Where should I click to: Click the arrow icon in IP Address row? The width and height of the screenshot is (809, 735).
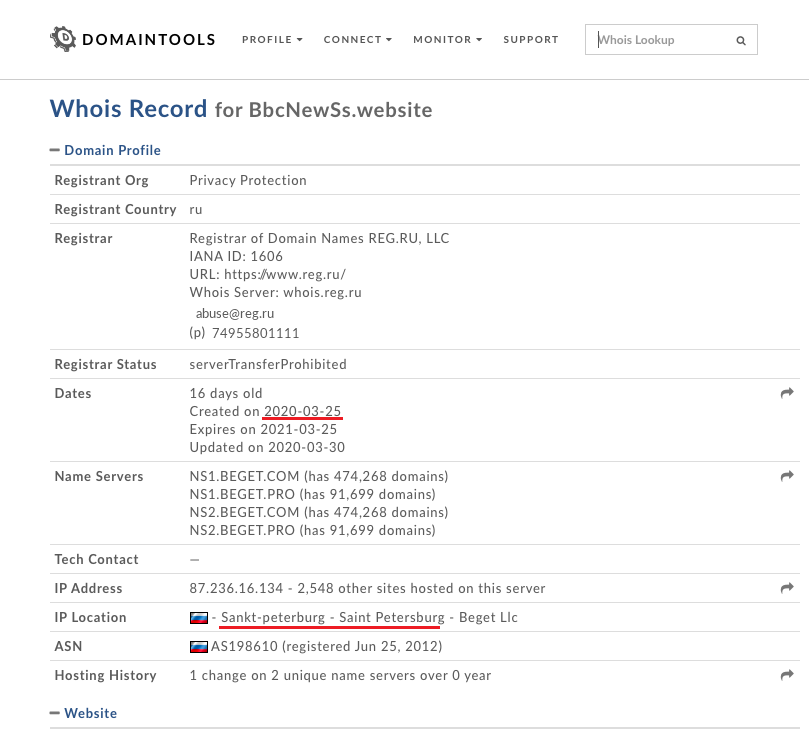786,588
